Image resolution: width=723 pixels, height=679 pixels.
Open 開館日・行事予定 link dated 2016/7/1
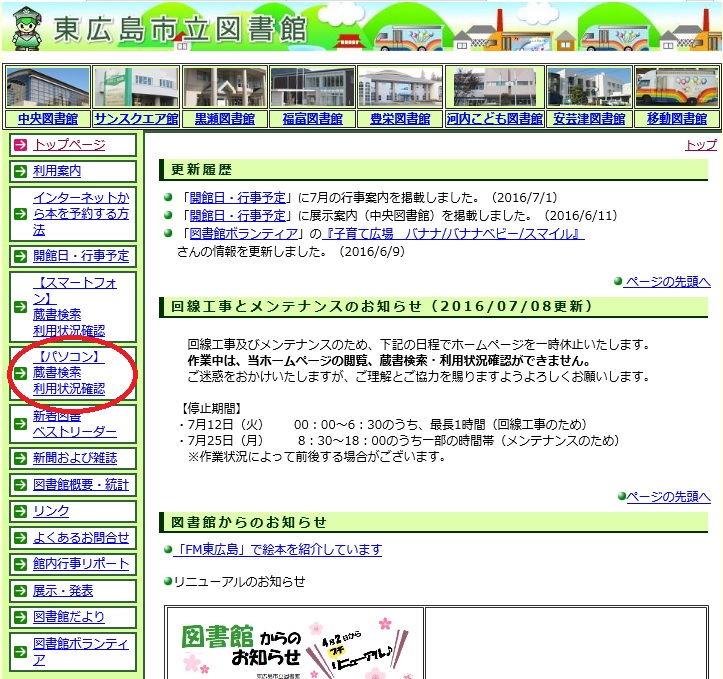[238, 198]
